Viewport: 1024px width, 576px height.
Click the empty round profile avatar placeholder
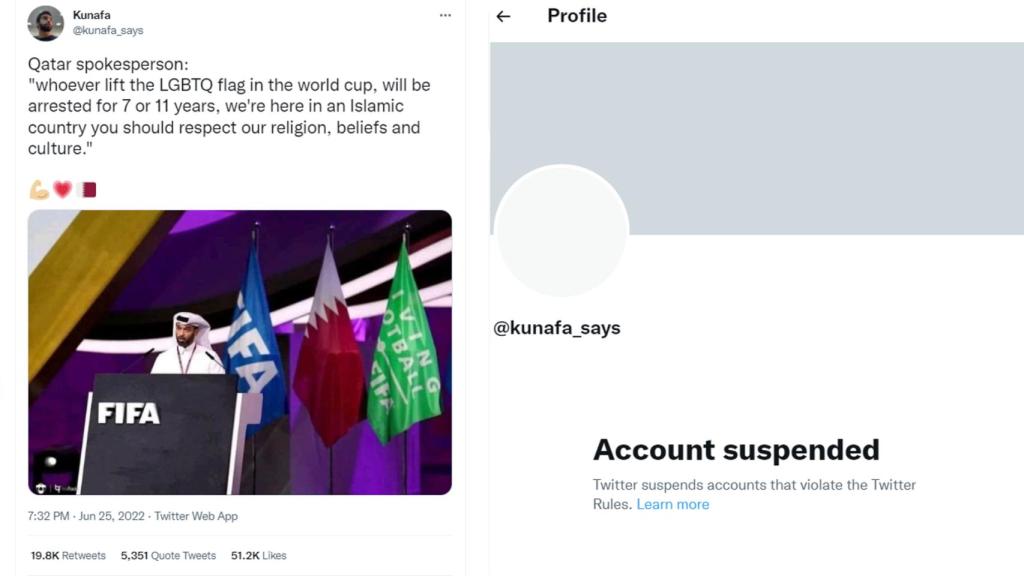coord(561,232)
